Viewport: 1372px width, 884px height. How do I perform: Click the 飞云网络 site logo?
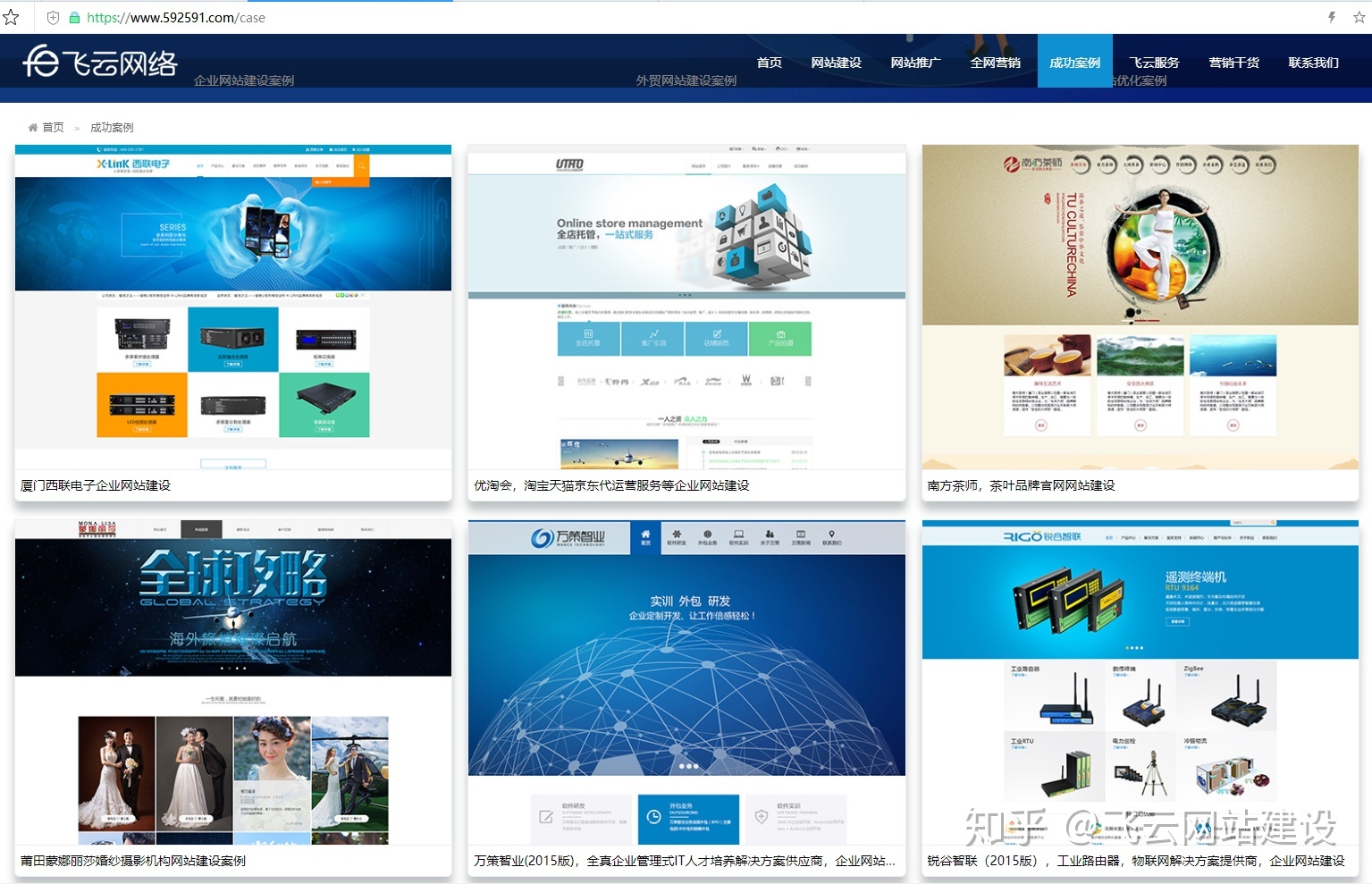(100, 62)
